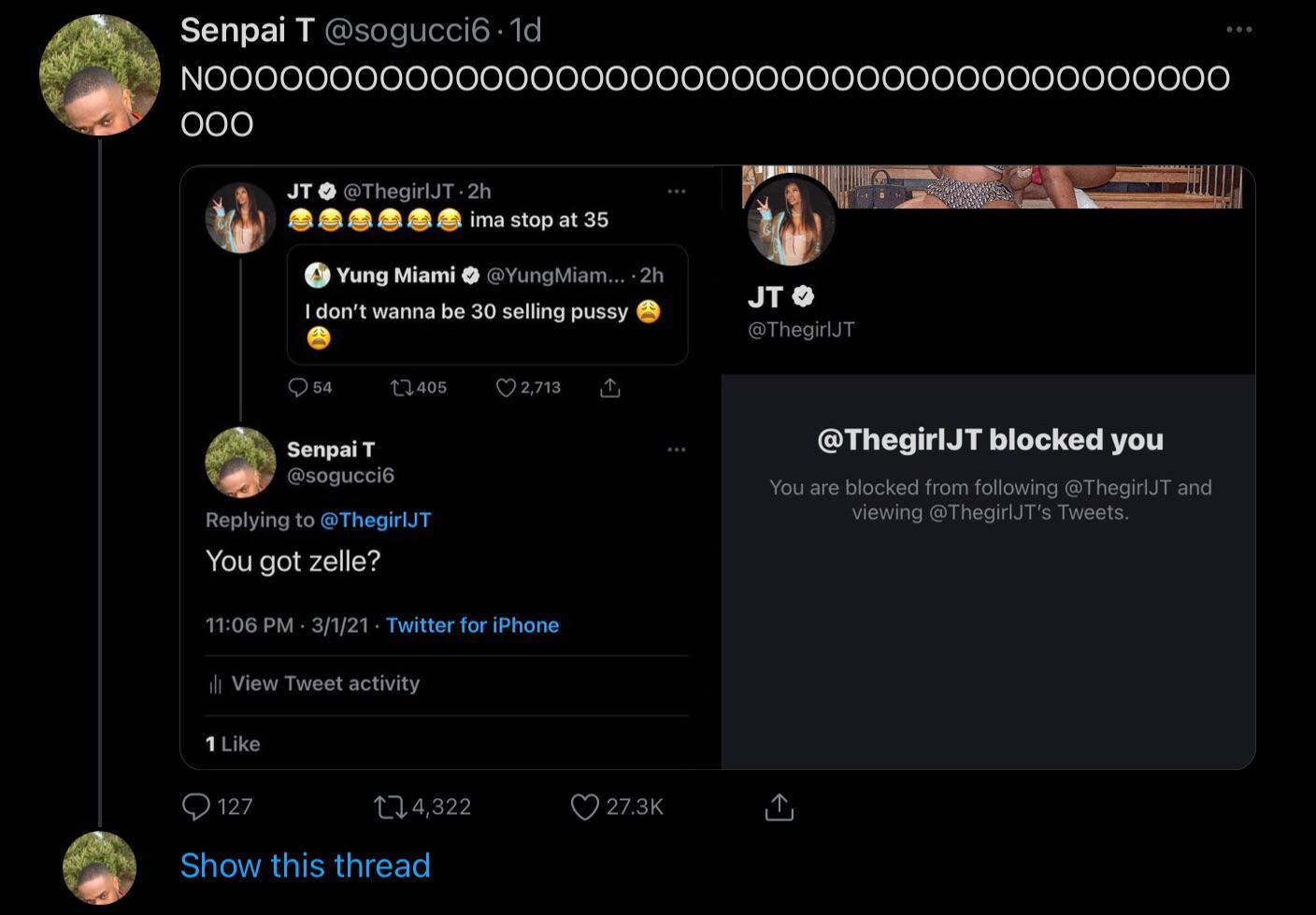Like the tweet with 27.3K likes
This screenshot has width=1316, height=915.
(x=585, y=807)
